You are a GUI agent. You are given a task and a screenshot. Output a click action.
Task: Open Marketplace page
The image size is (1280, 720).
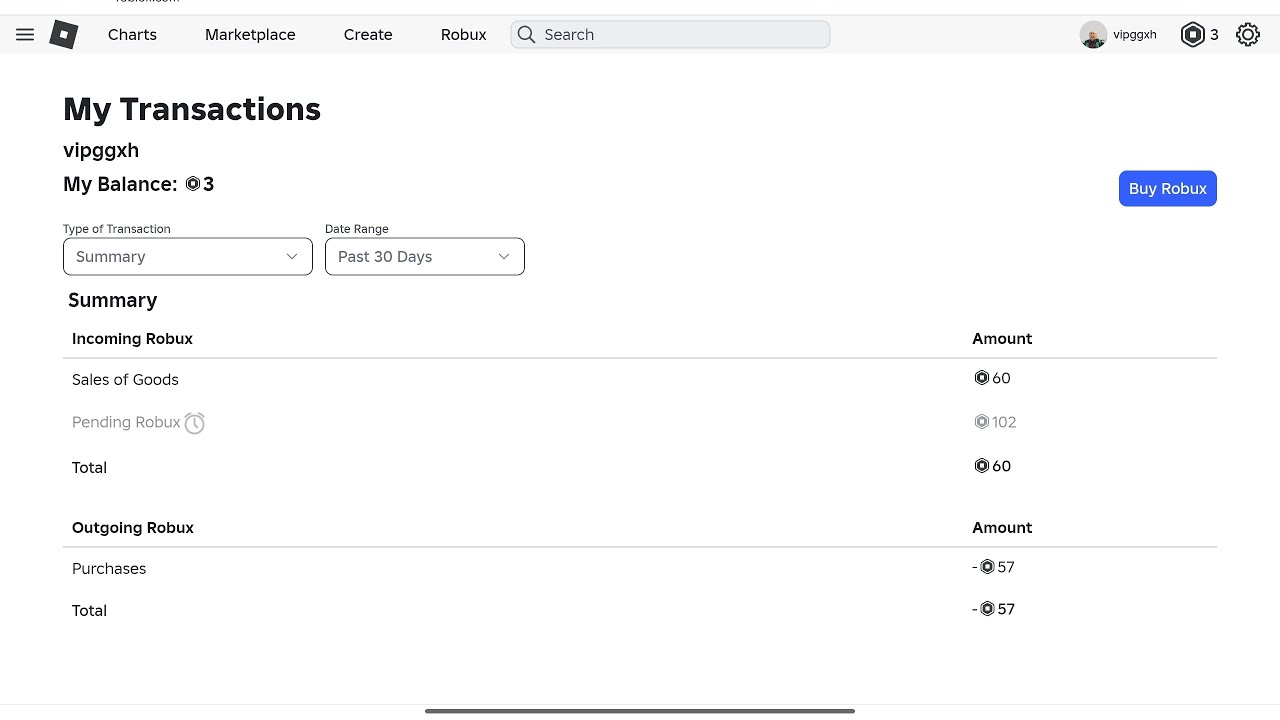250,34
